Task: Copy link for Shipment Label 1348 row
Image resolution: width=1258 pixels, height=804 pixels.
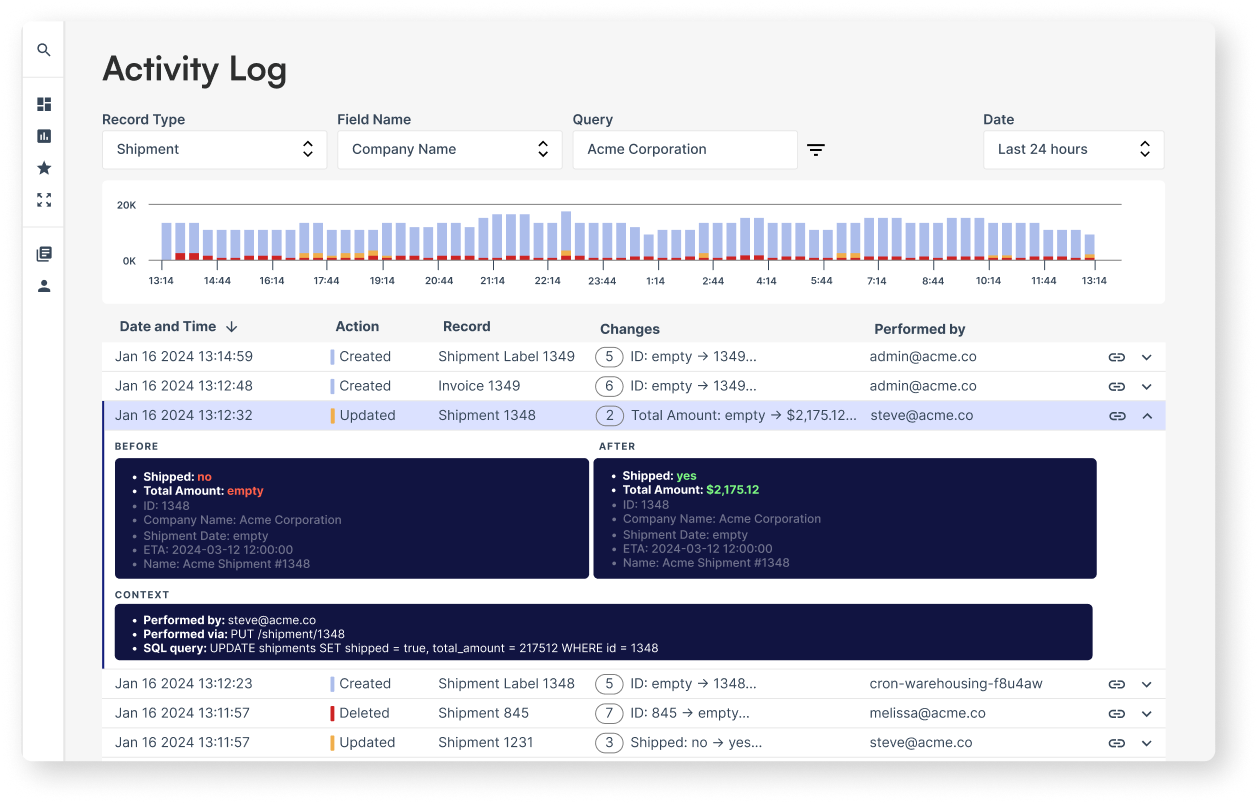Action: click(1117, 684)
